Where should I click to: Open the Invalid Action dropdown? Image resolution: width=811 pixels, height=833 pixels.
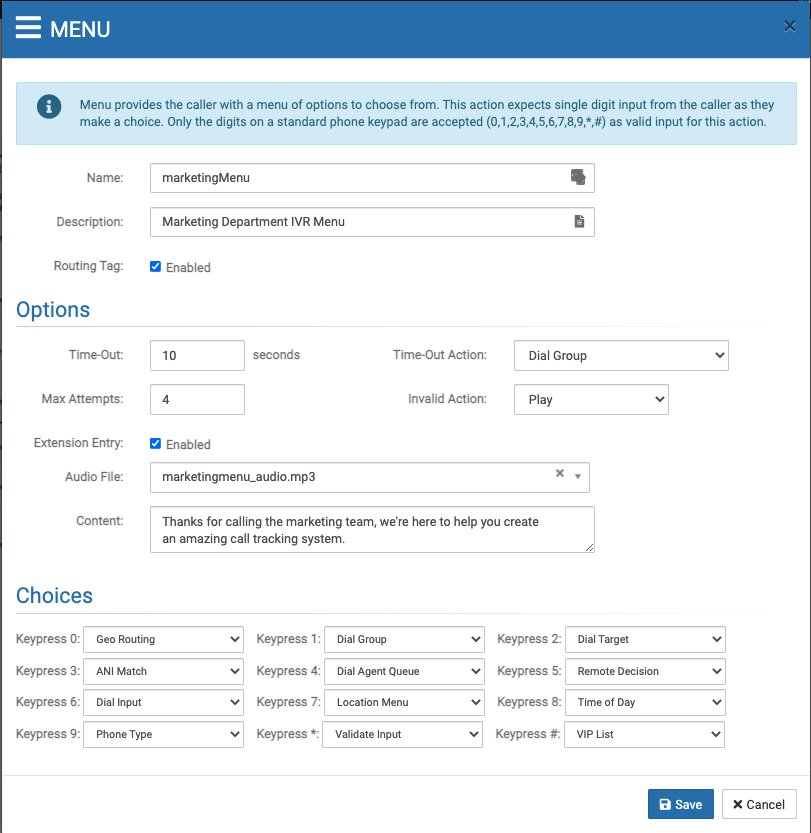coord(591,399)
